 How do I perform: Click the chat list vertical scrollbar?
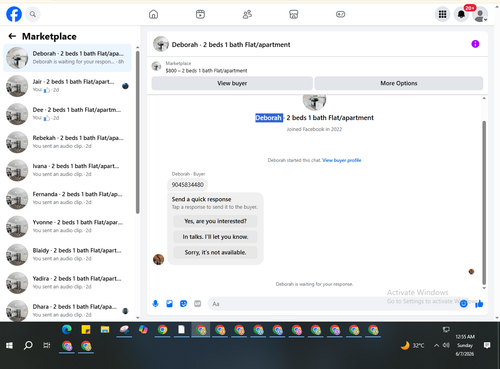click(138, 132)
